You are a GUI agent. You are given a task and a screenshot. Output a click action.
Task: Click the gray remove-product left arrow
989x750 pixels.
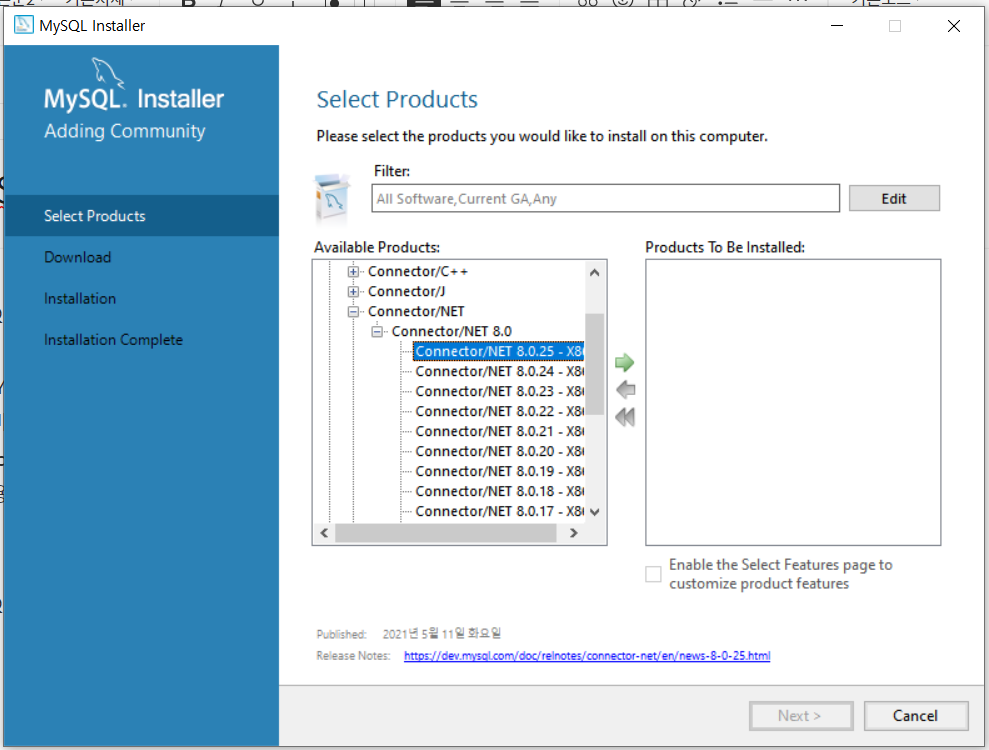pos(625,389)
